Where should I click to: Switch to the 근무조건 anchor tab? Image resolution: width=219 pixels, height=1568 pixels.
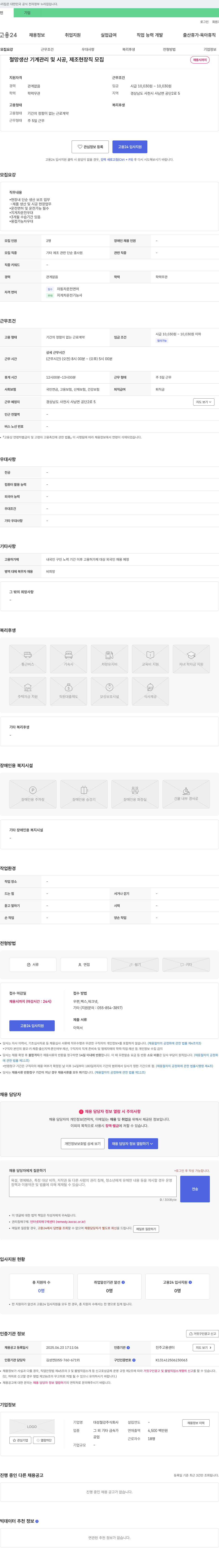coord(47,49)
